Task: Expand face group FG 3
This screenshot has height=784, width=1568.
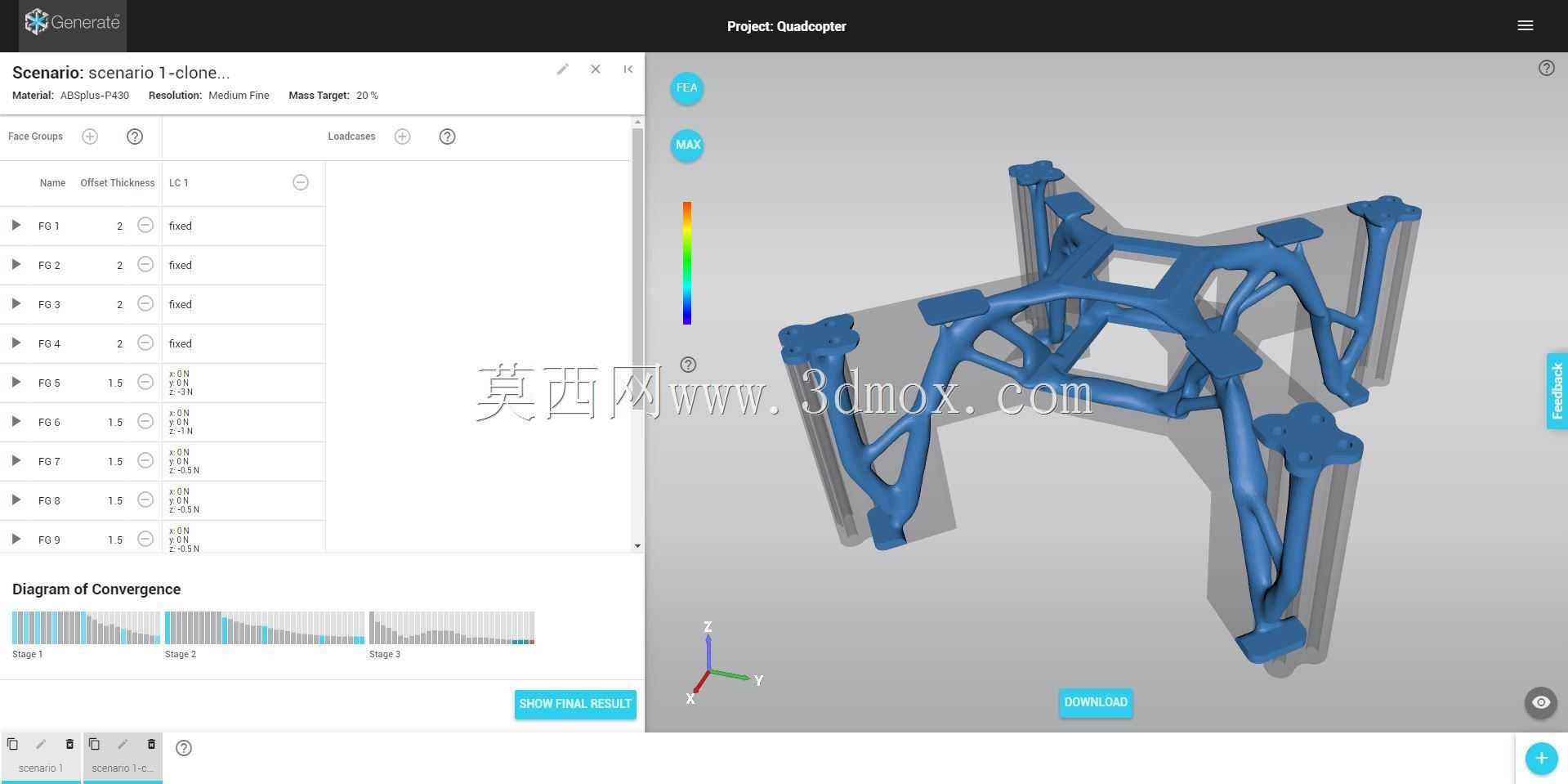Action: 16,303
